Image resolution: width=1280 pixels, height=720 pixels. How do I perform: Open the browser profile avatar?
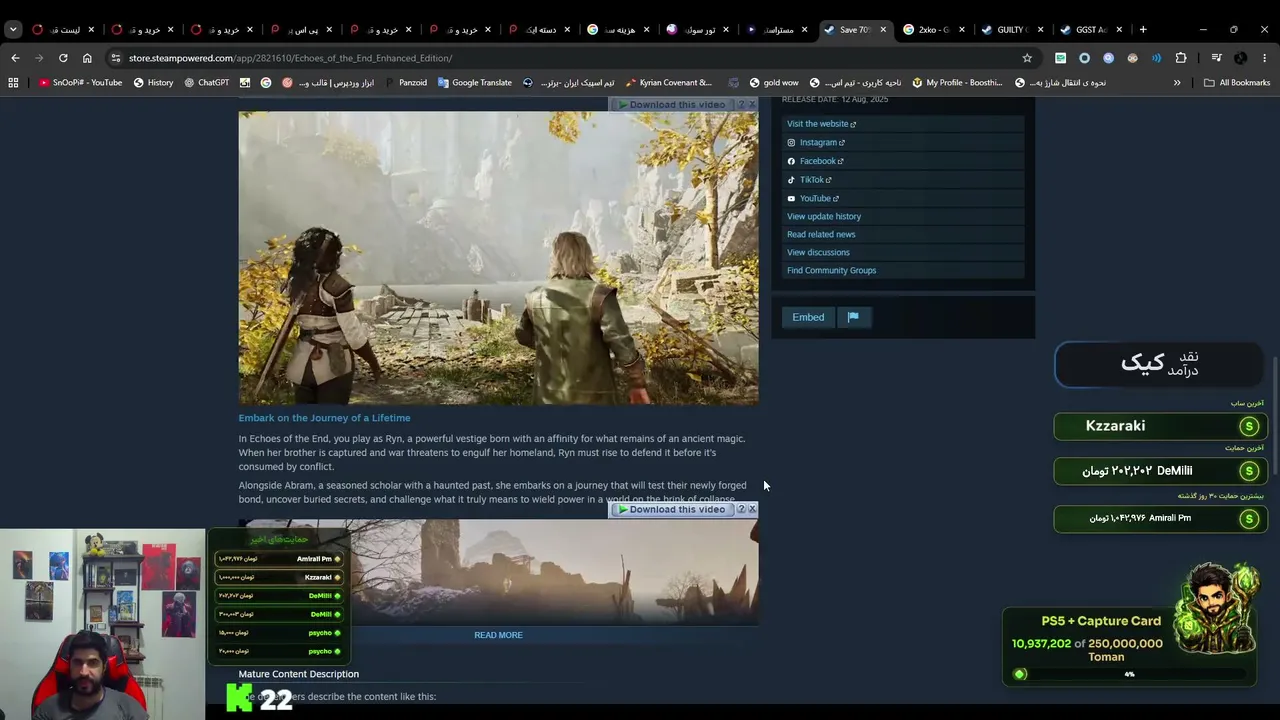pos(1240,58)
